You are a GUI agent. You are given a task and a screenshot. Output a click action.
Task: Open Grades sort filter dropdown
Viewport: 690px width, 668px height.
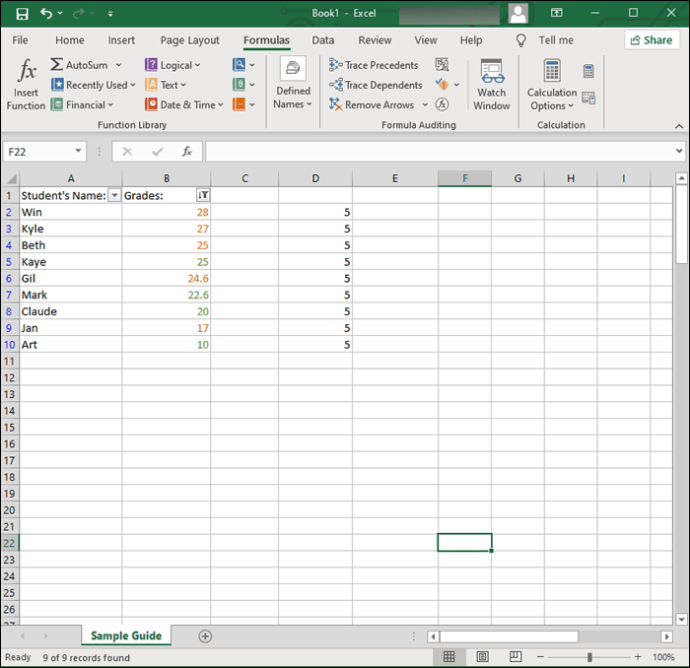[203, 195]
